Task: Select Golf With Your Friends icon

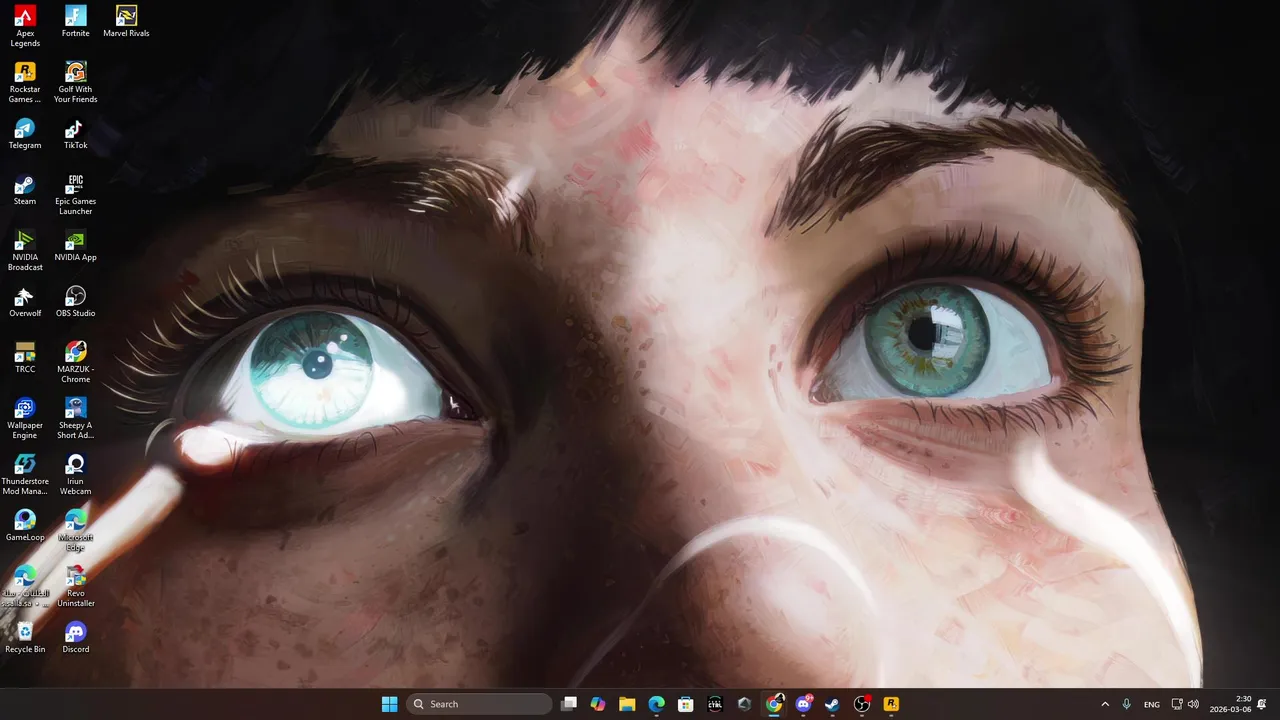Action: (x=75, y=82)
